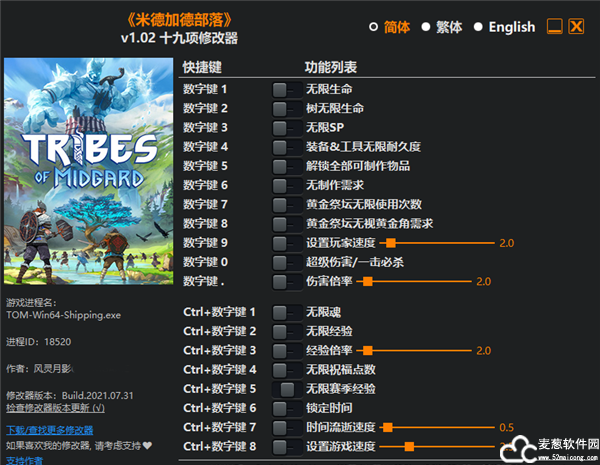Open 下载/查找更多修改器 link
This screenshot has width=600, height=465.
[50, 430]
